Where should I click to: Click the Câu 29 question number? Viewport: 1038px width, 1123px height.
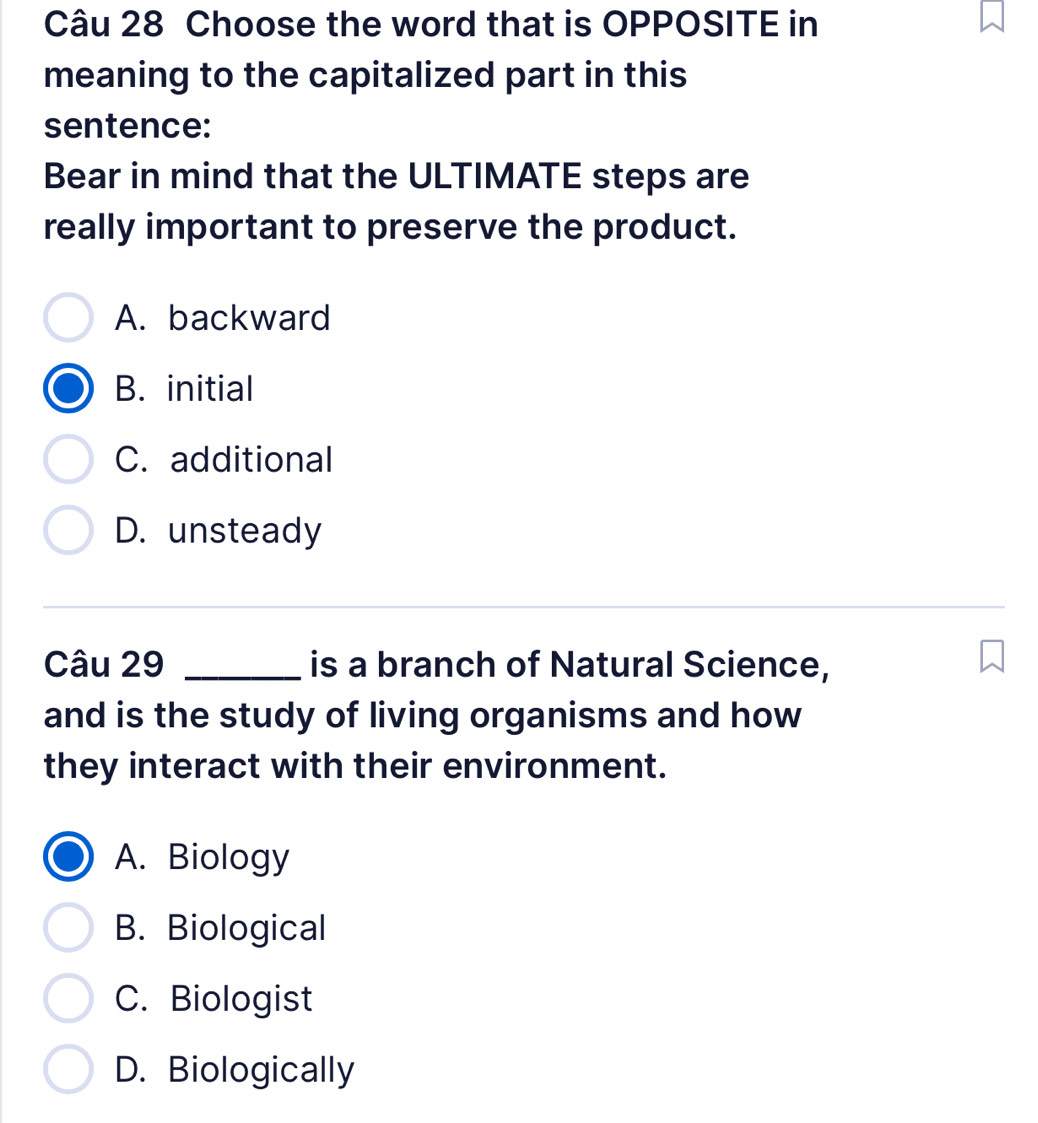pyautogui.click(x=105, y=663)
